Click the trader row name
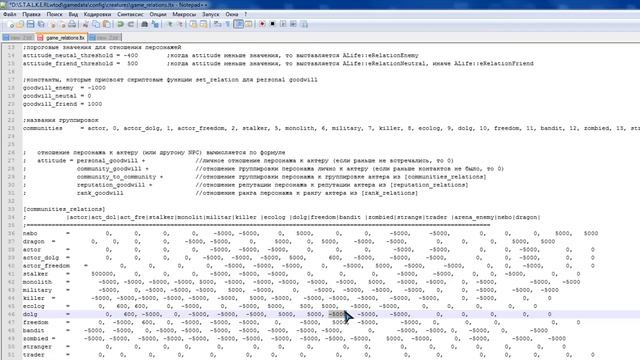 tap(33, 355)
